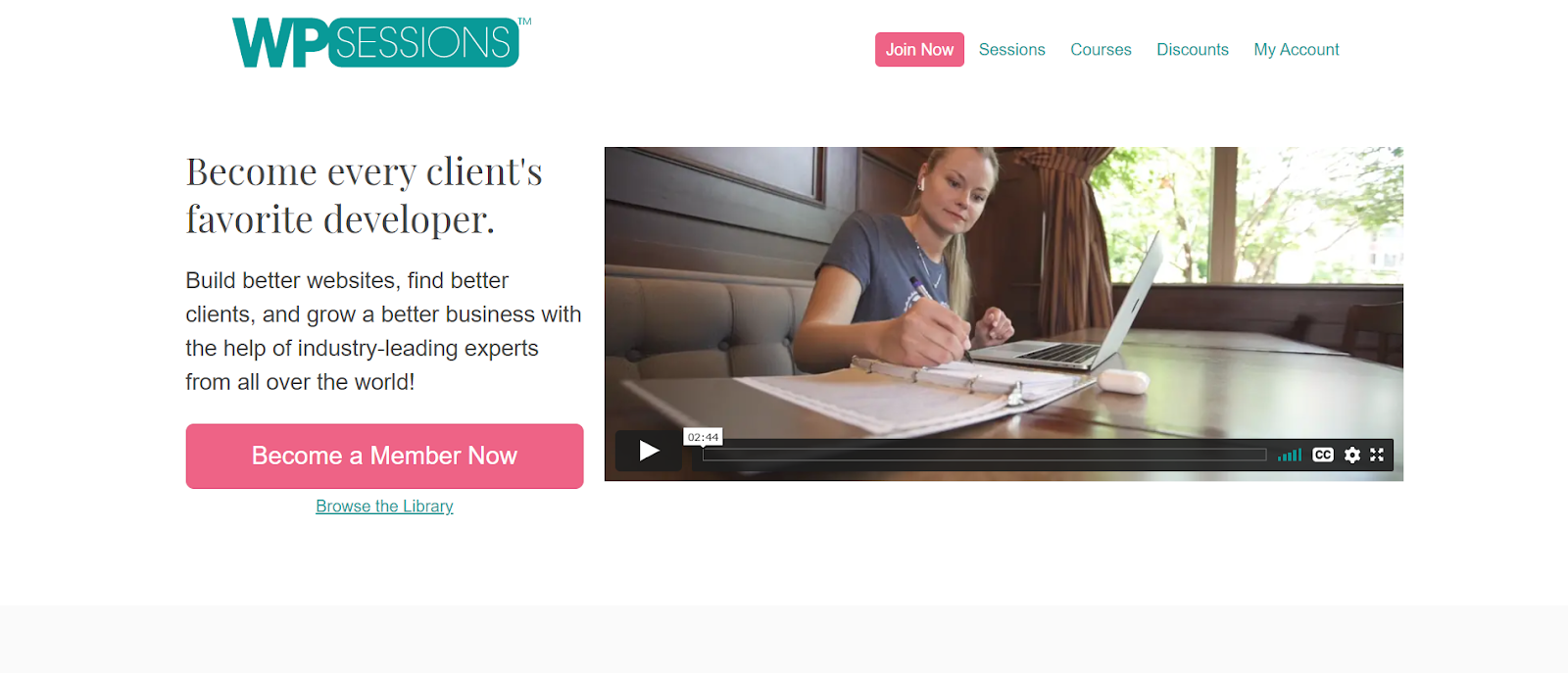Enter fullscreen video mode
The image size is (1568, 673).
1377,455
